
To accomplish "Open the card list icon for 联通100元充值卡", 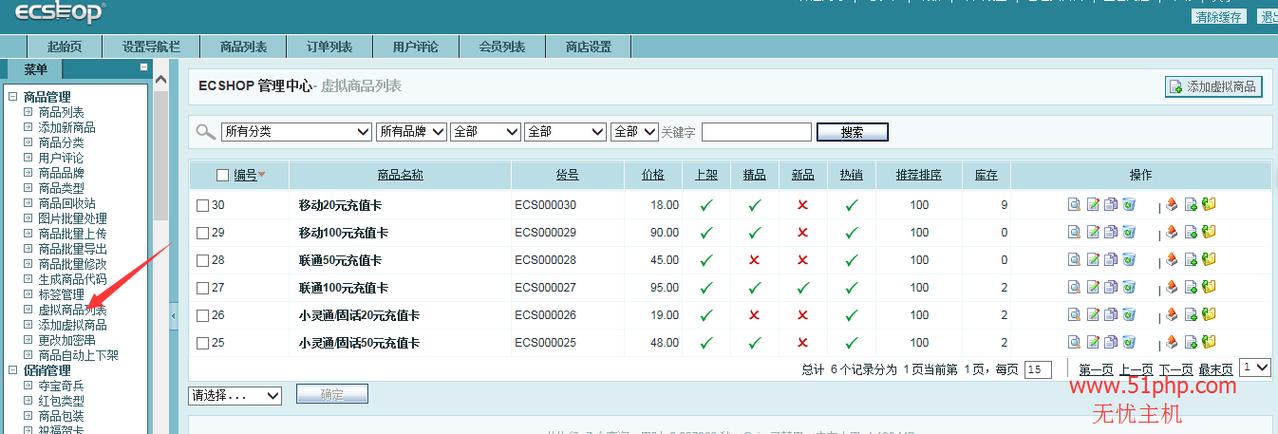I will tap(1190, 288).
